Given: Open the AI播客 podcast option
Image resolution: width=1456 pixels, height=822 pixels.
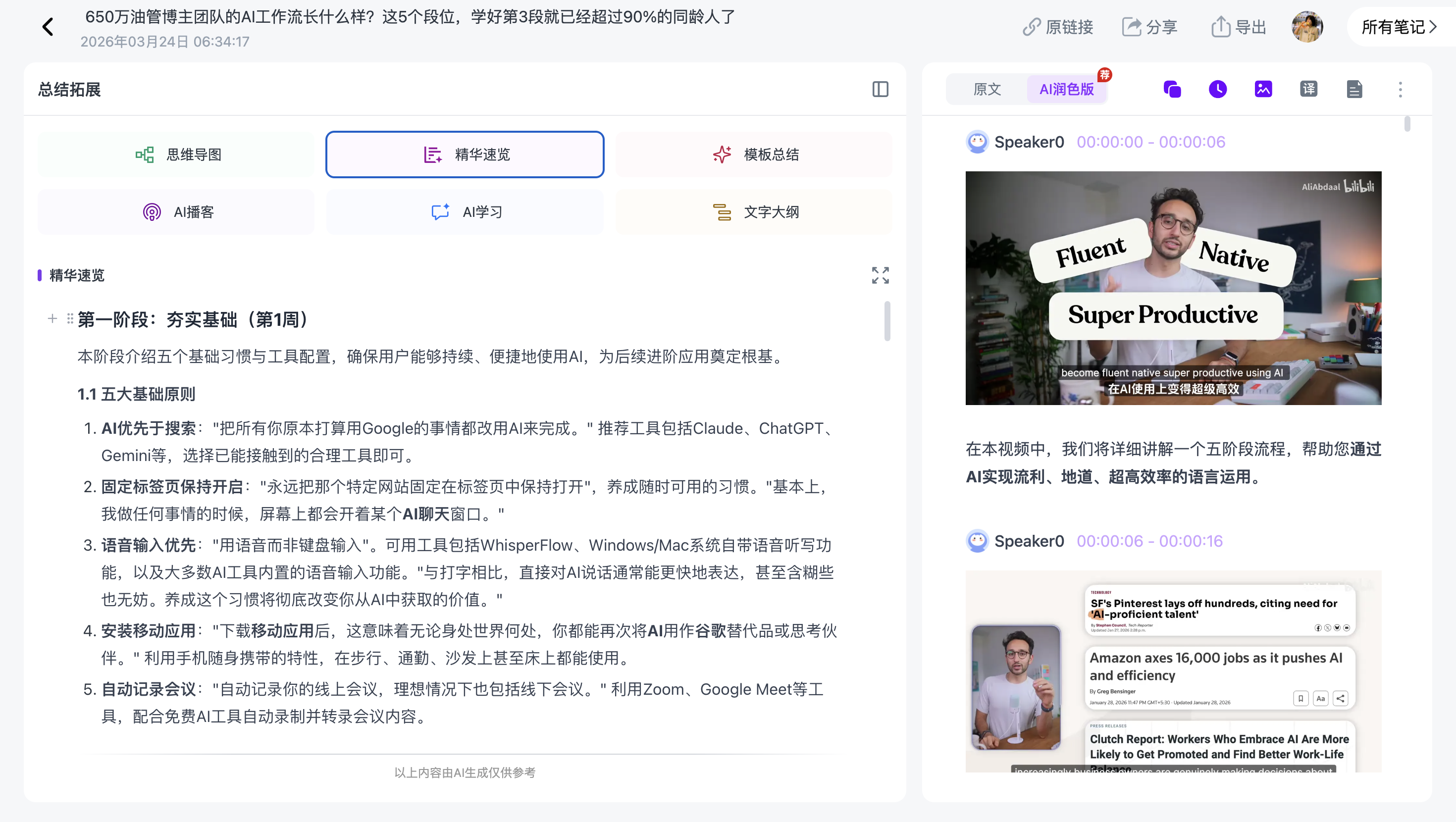Looking at the screenshot, I should 176,212.
